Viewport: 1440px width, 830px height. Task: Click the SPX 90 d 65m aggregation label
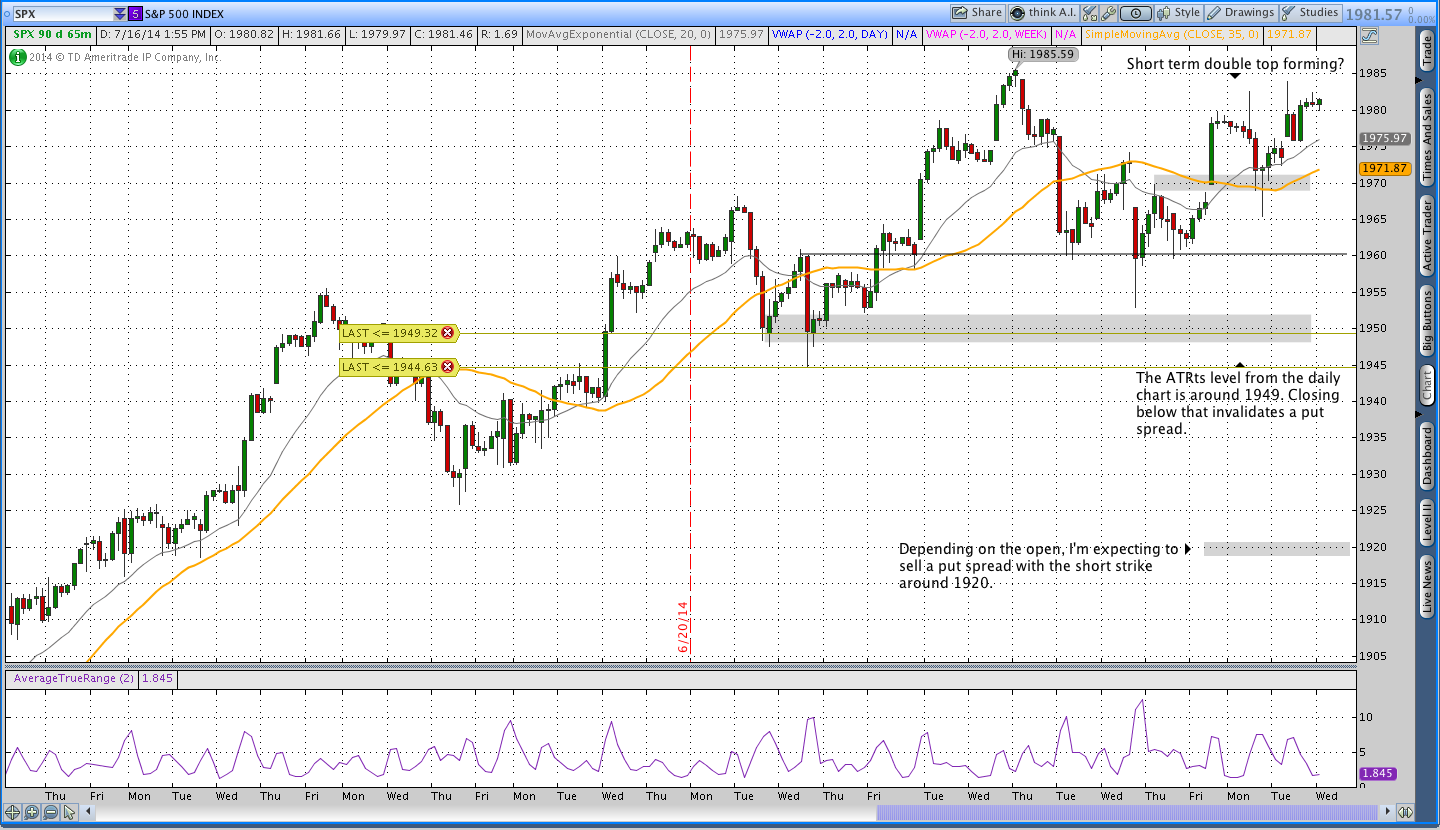click(51, 34)
